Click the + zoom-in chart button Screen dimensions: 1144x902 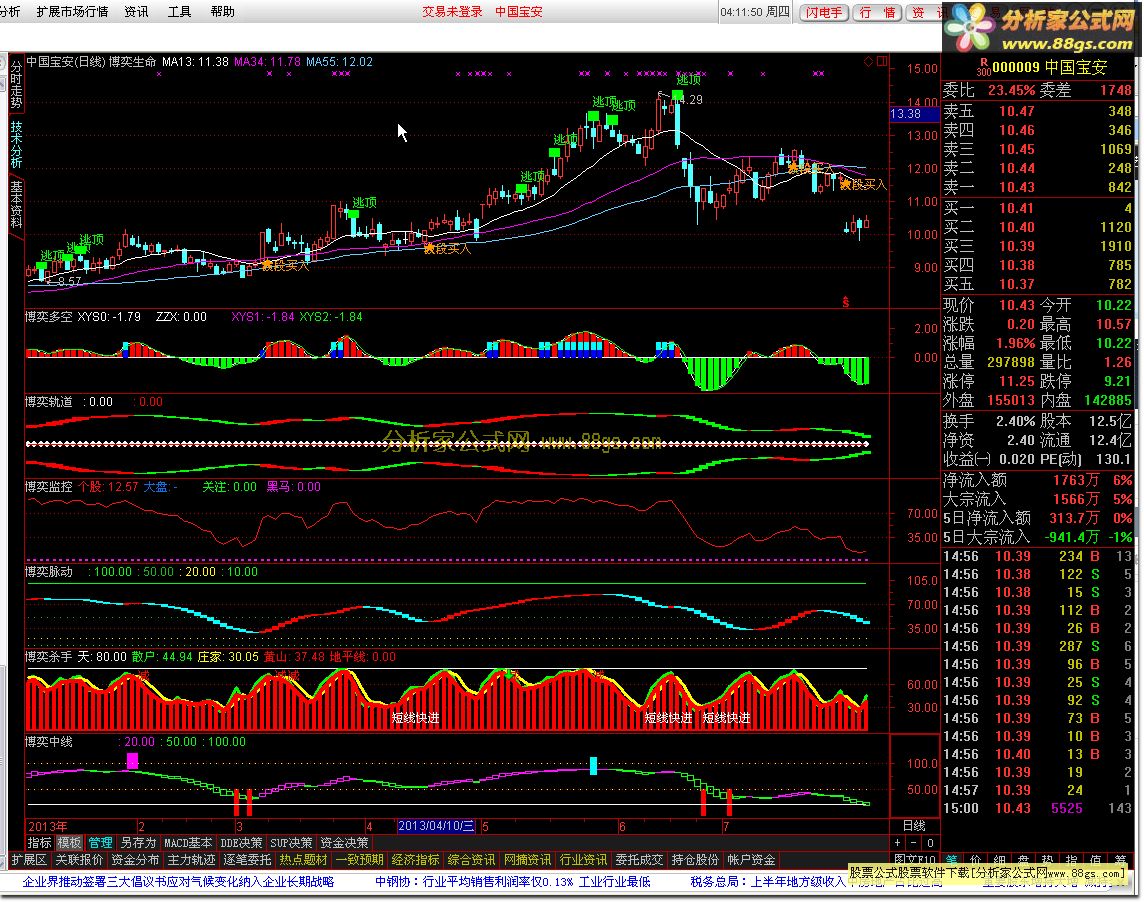coord(898,843)
